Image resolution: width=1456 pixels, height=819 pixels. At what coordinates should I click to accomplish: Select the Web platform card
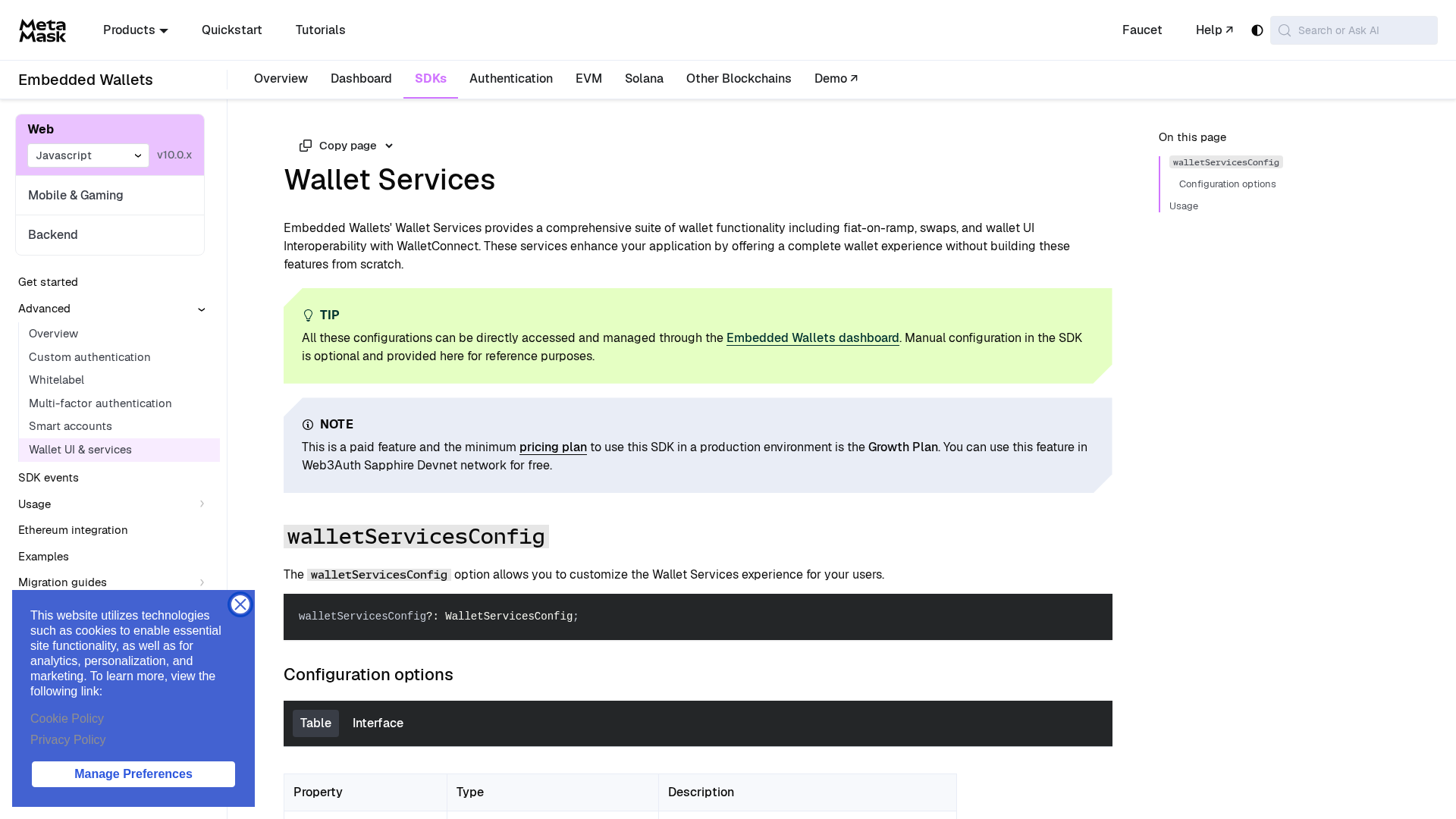(x=110, y=145)
